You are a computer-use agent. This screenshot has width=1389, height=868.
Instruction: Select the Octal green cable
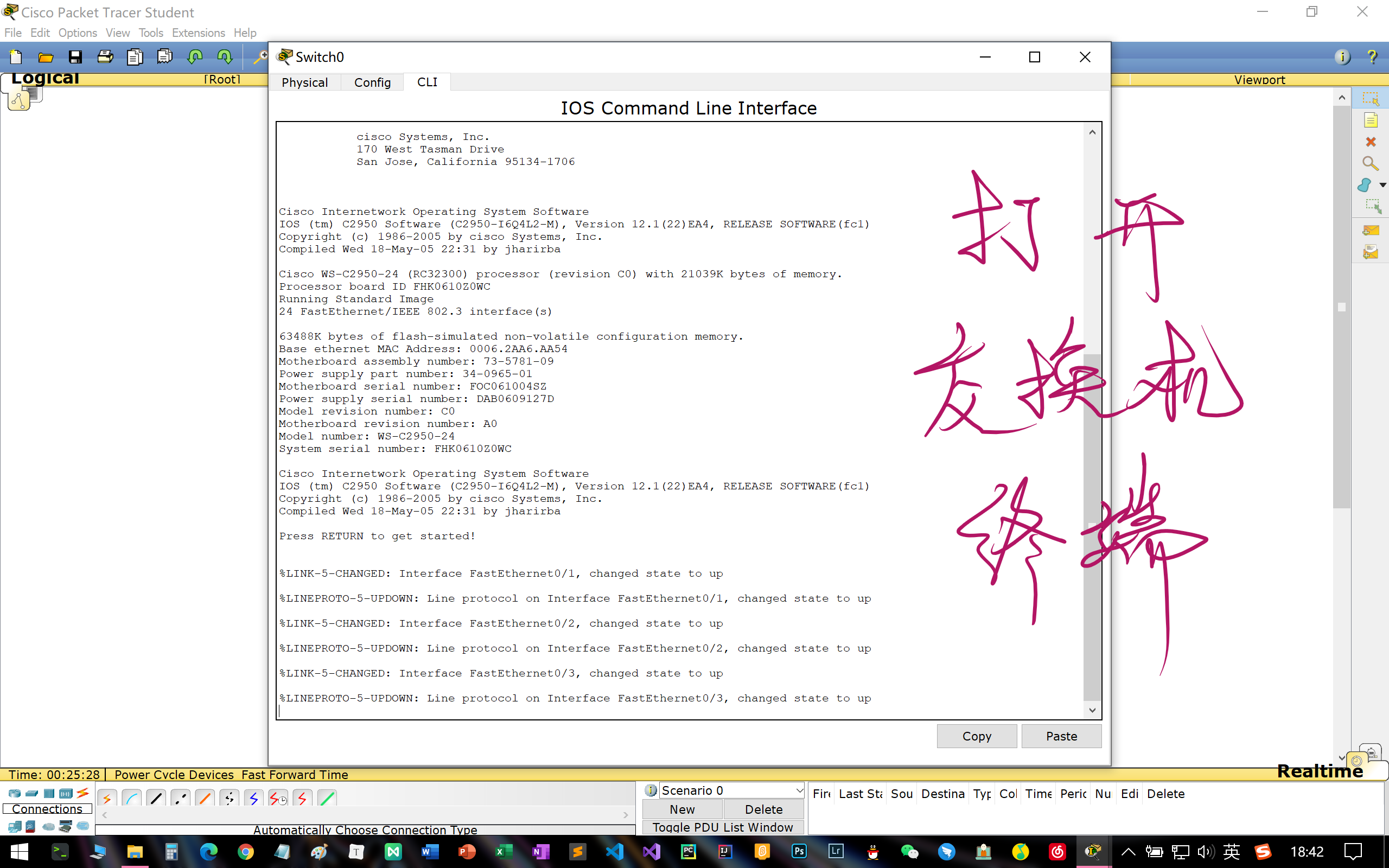pyautogui.click(x=327, y=798)
